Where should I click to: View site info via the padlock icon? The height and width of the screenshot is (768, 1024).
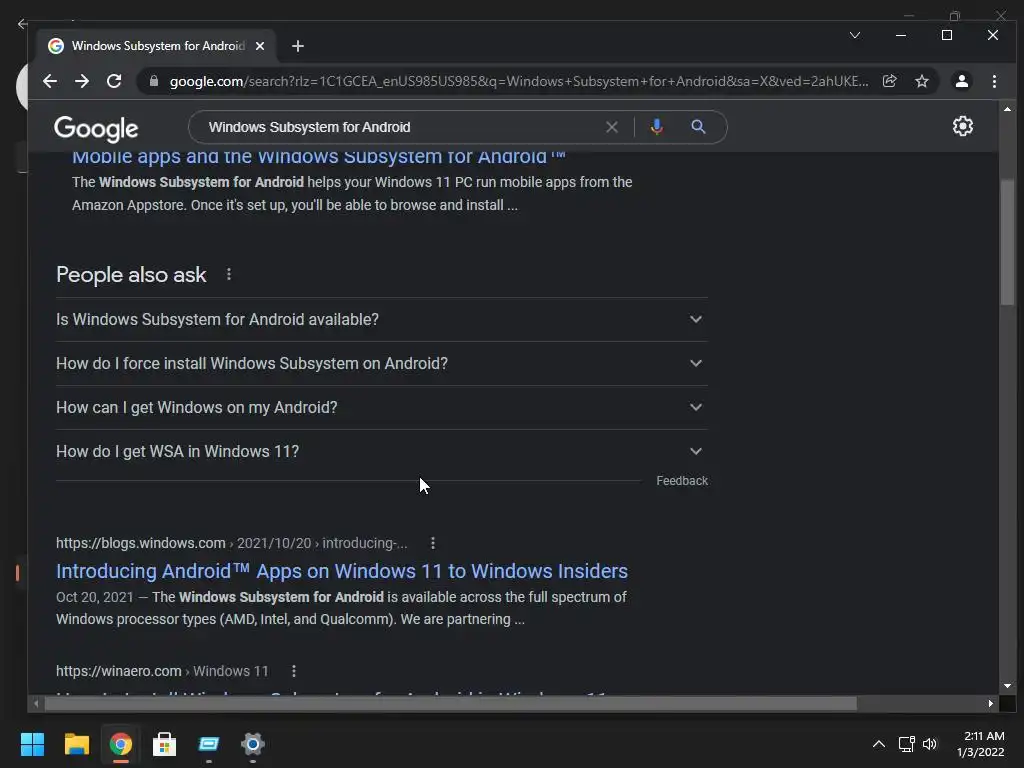[x=154, y=81]
